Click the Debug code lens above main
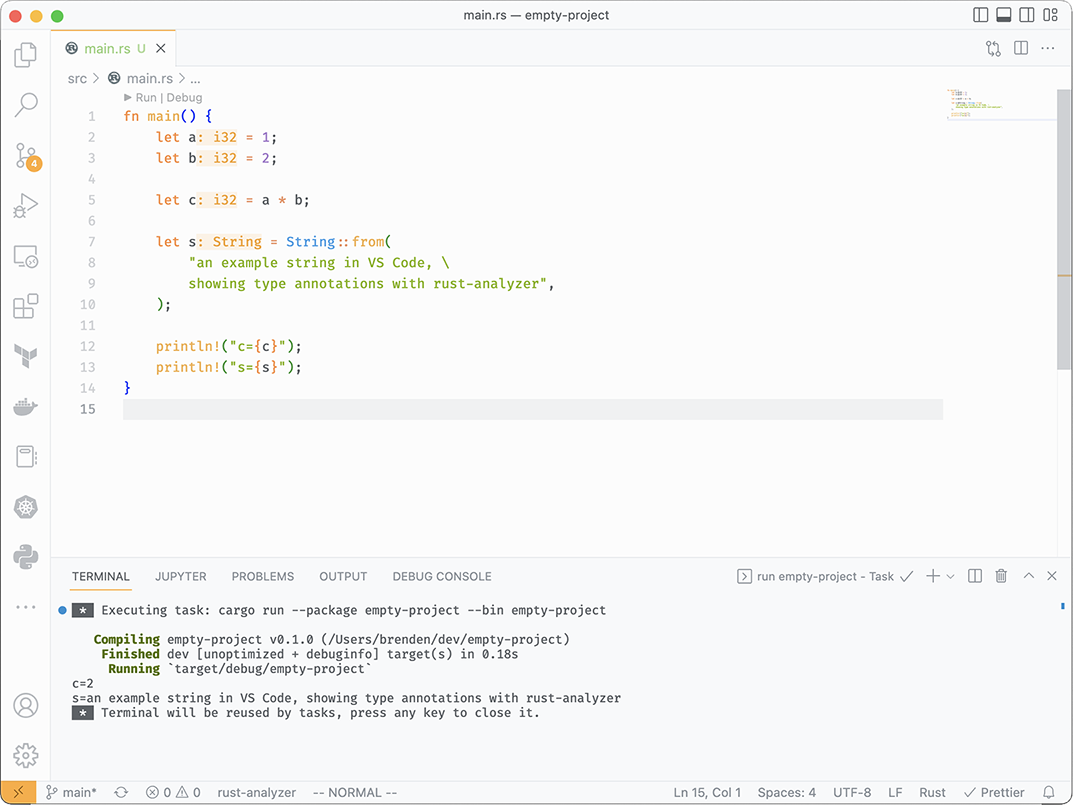The width and height of the screenshot is (1073, 806). click(184, 97)
